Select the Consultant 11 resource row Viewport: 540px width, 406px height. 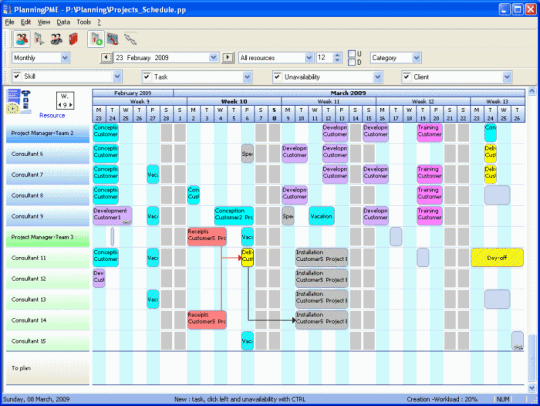point(48,258)
